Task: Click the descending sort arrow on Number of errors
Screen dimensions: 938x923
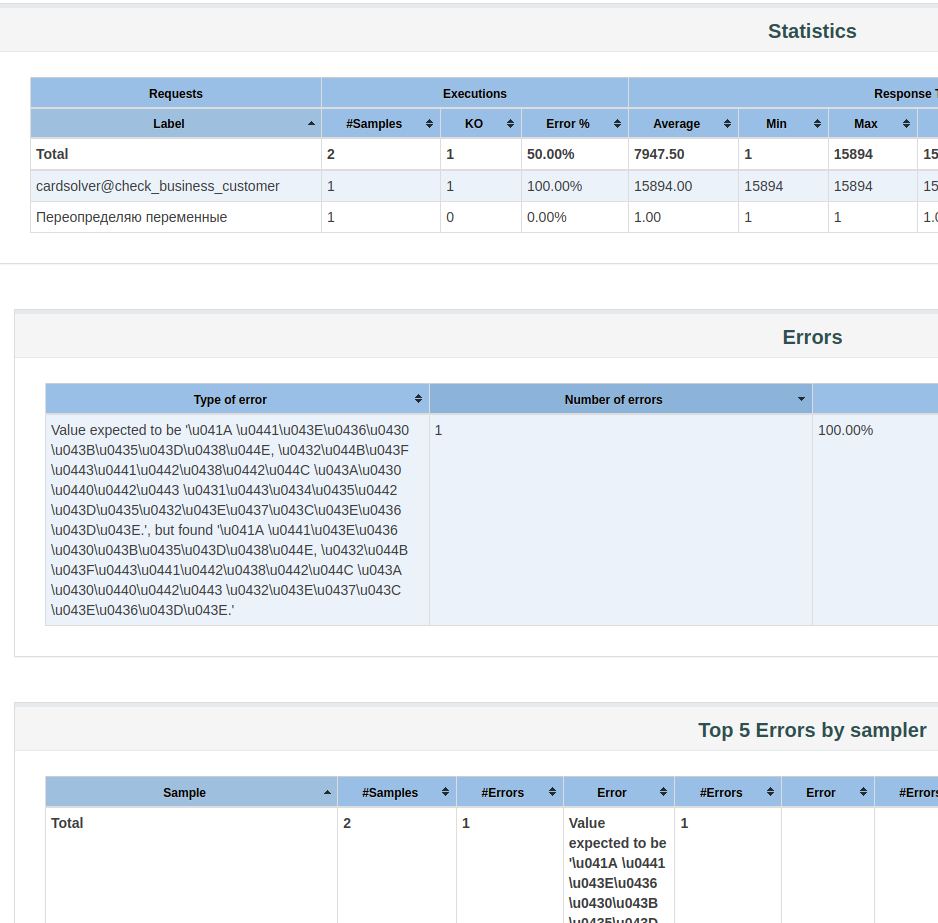Action: [801, 398]
